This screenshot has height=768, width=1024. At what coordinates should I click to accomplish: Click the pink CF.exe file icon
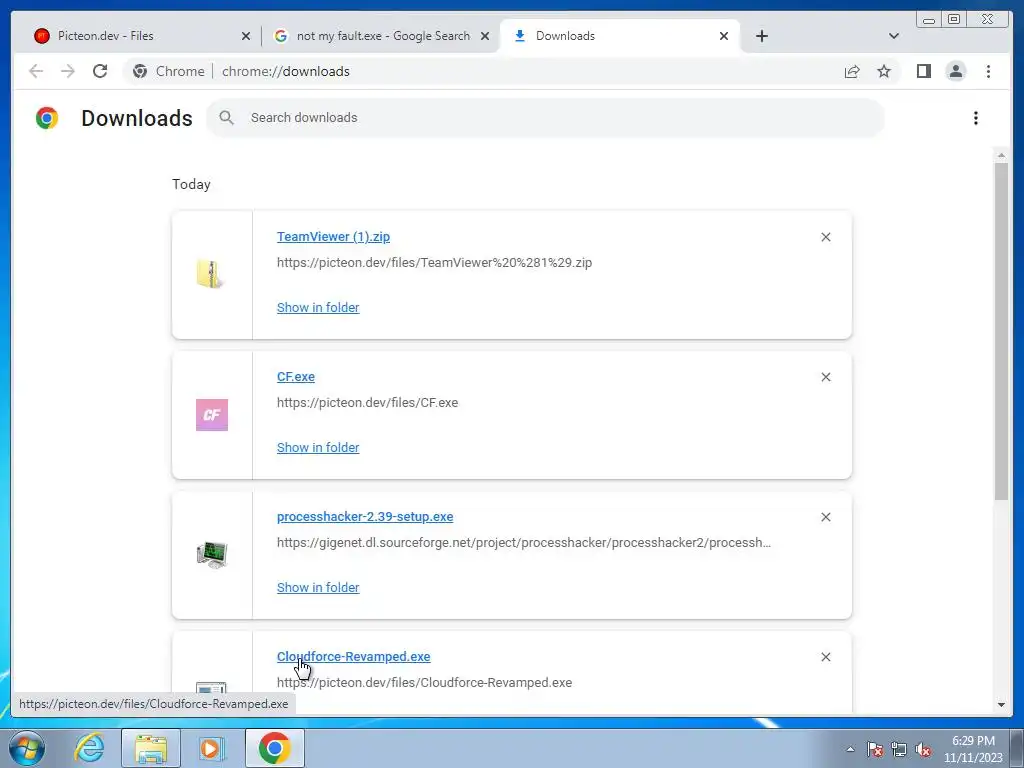coord(212,415)
